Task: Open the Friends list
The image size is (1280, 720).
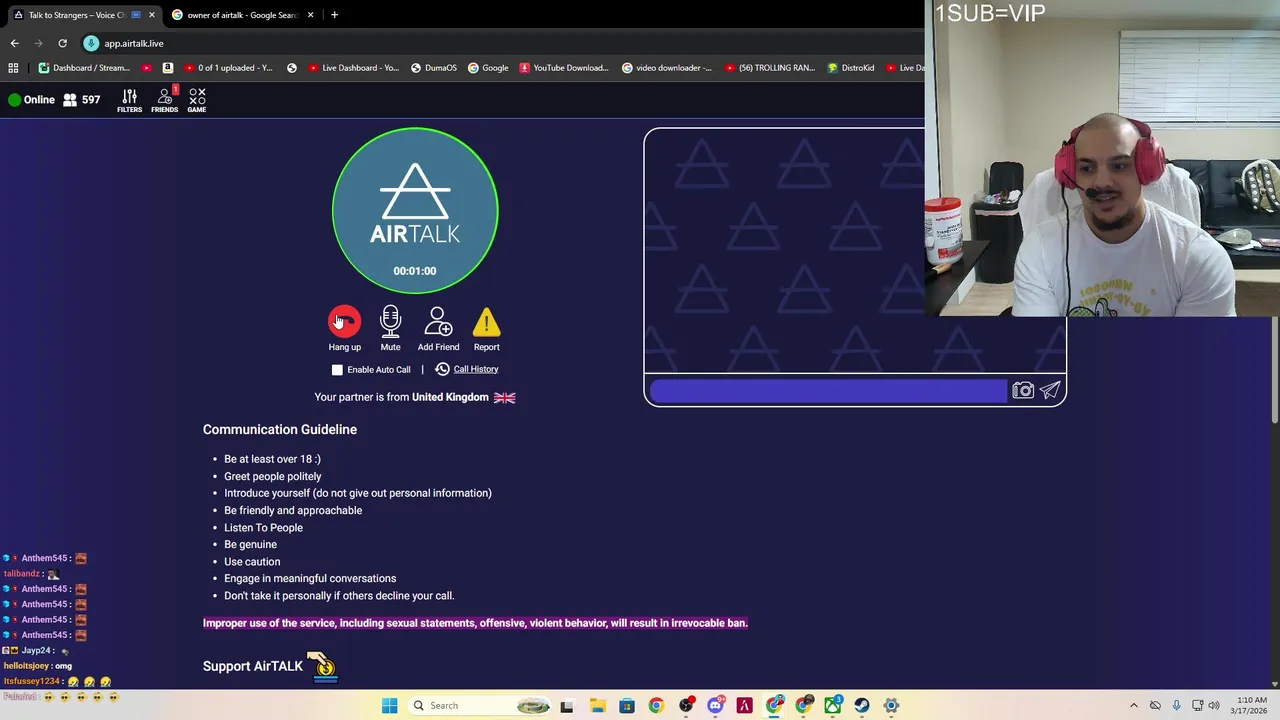Action: [x=164, y=100]
